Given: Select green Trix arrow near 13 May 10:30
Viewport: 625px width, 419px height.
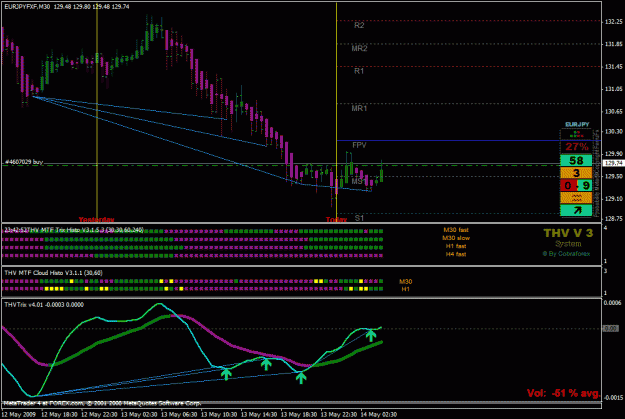Looking at the screenshot, I should (x=226, y=374).
